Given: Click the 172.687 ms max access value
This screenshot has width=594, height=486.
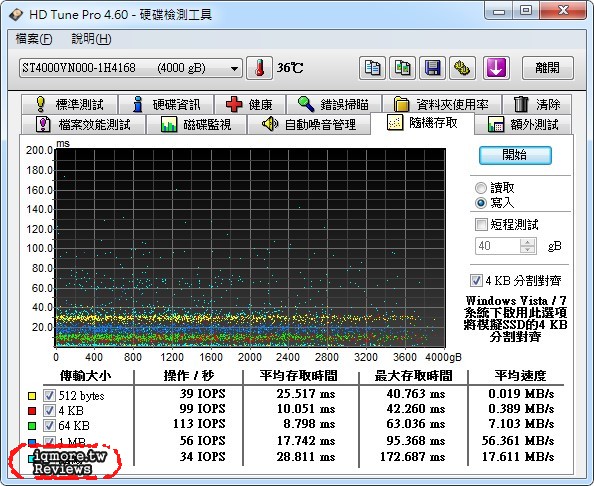Looking at the screenshot, I should point(413,457).
